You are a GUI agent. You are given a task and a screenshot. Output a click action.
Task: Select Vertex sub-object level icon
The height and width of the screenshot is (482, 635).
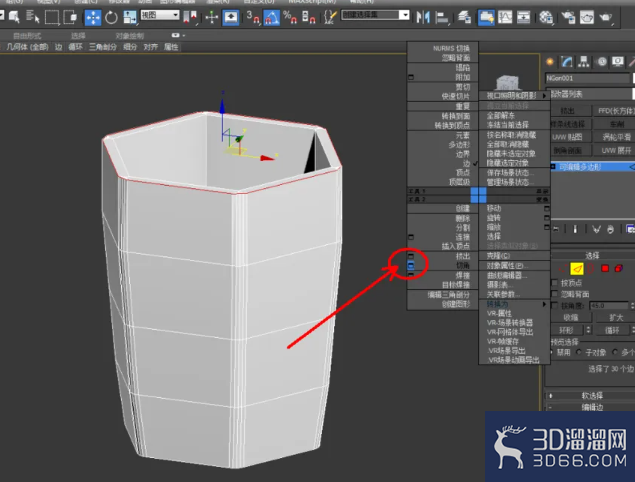click(x=563, y=268)
